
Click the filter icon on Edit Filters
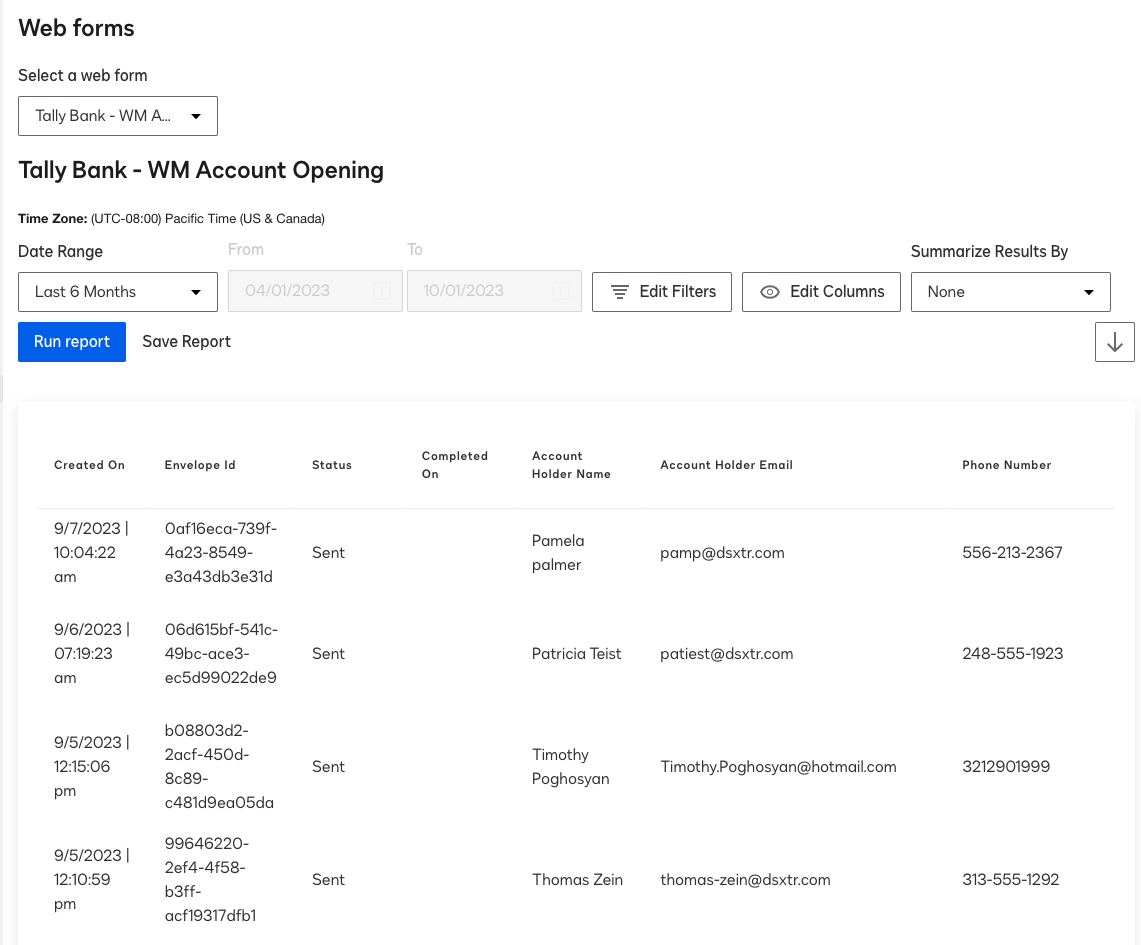point(622,292)
